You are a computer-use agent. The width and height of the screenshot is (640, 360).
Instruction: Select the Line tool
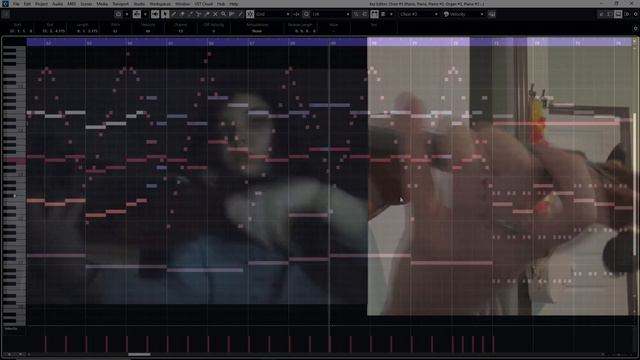point(240,14)
